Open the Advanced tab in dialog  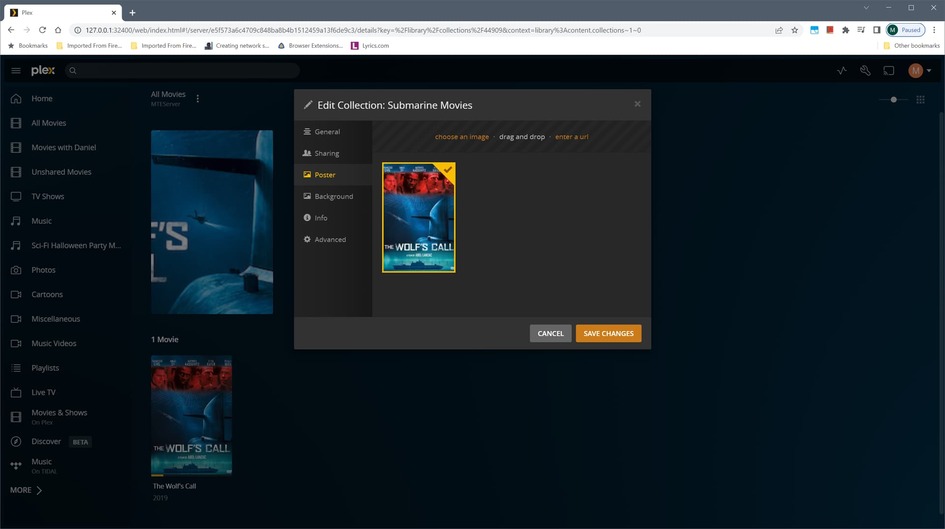pyautogui.click(x=333, y=239)
